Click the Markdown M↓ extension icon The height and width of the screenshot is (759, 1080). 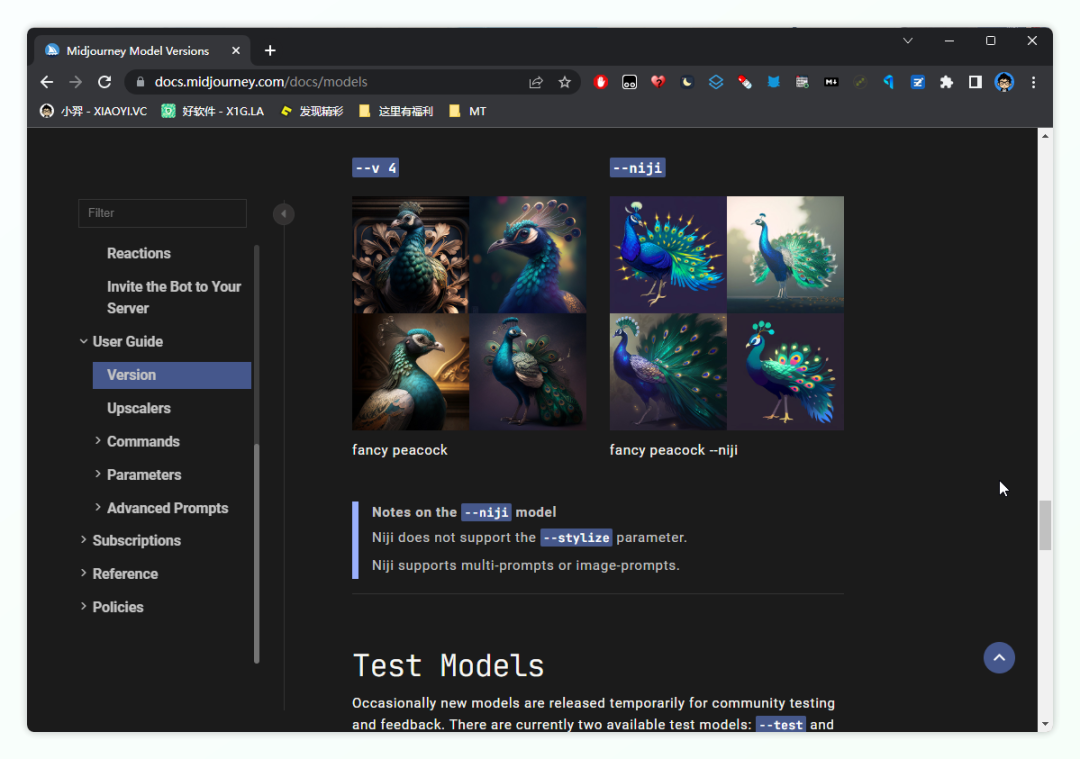(831, 82)
